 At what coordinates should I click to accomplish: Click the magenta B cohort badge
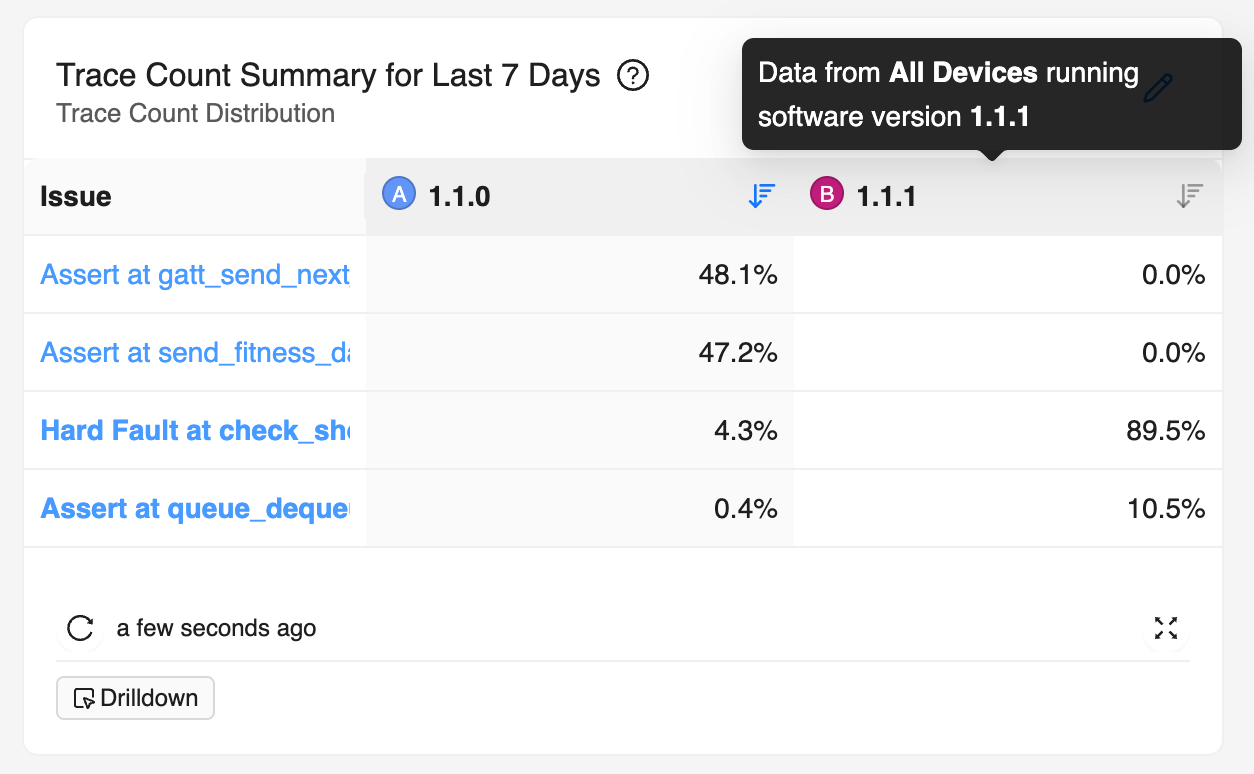pos(826,194)
